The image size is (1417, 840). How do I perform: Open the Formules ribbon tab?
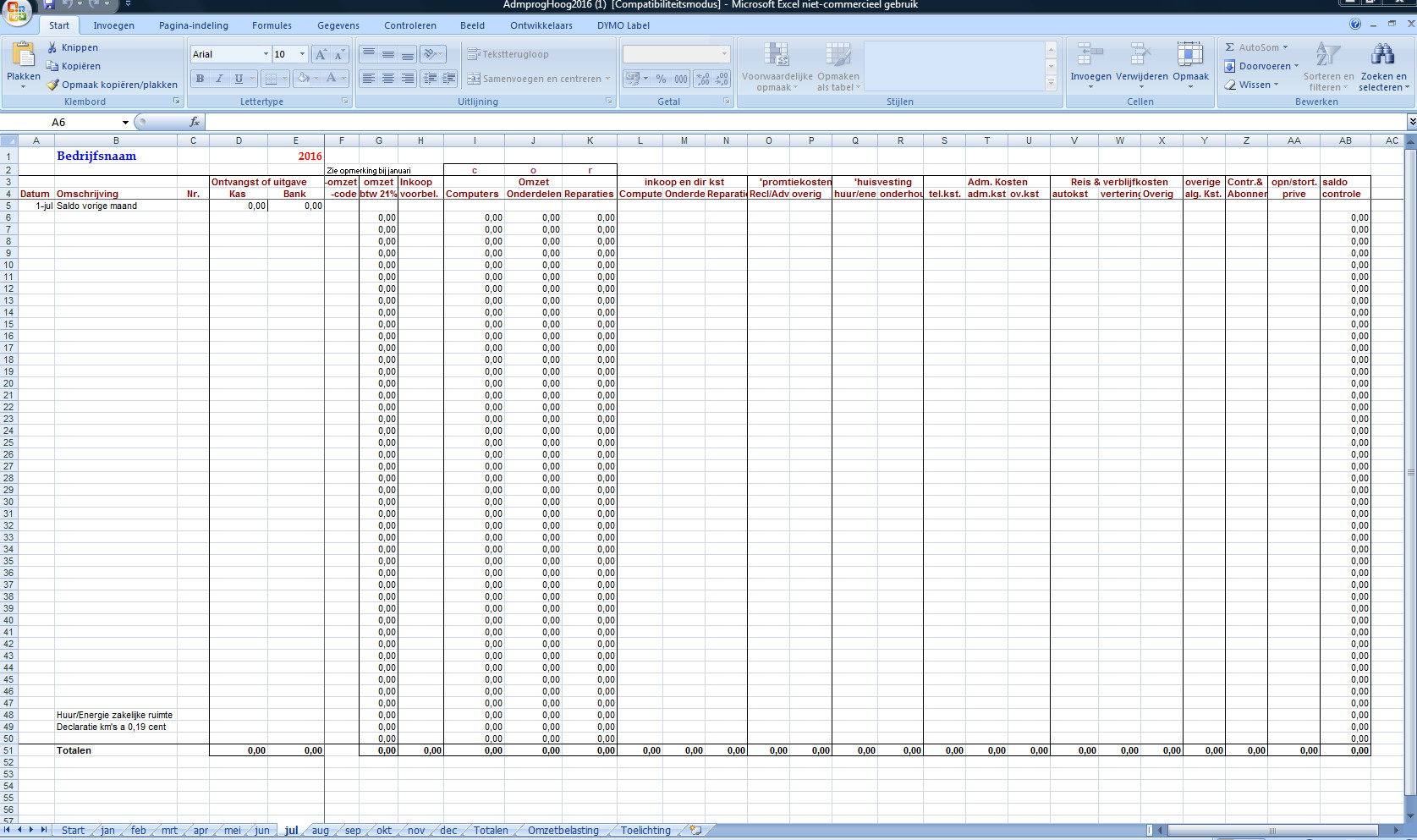coord(272,25)
